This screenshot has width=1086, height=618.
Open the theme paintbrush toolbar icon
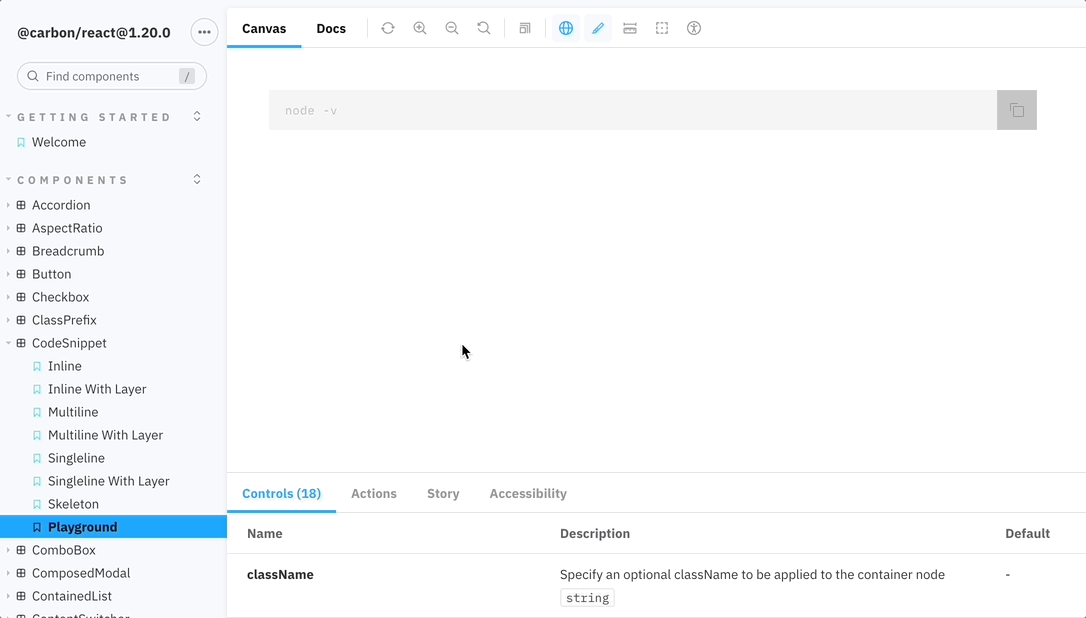click(598, 28)
